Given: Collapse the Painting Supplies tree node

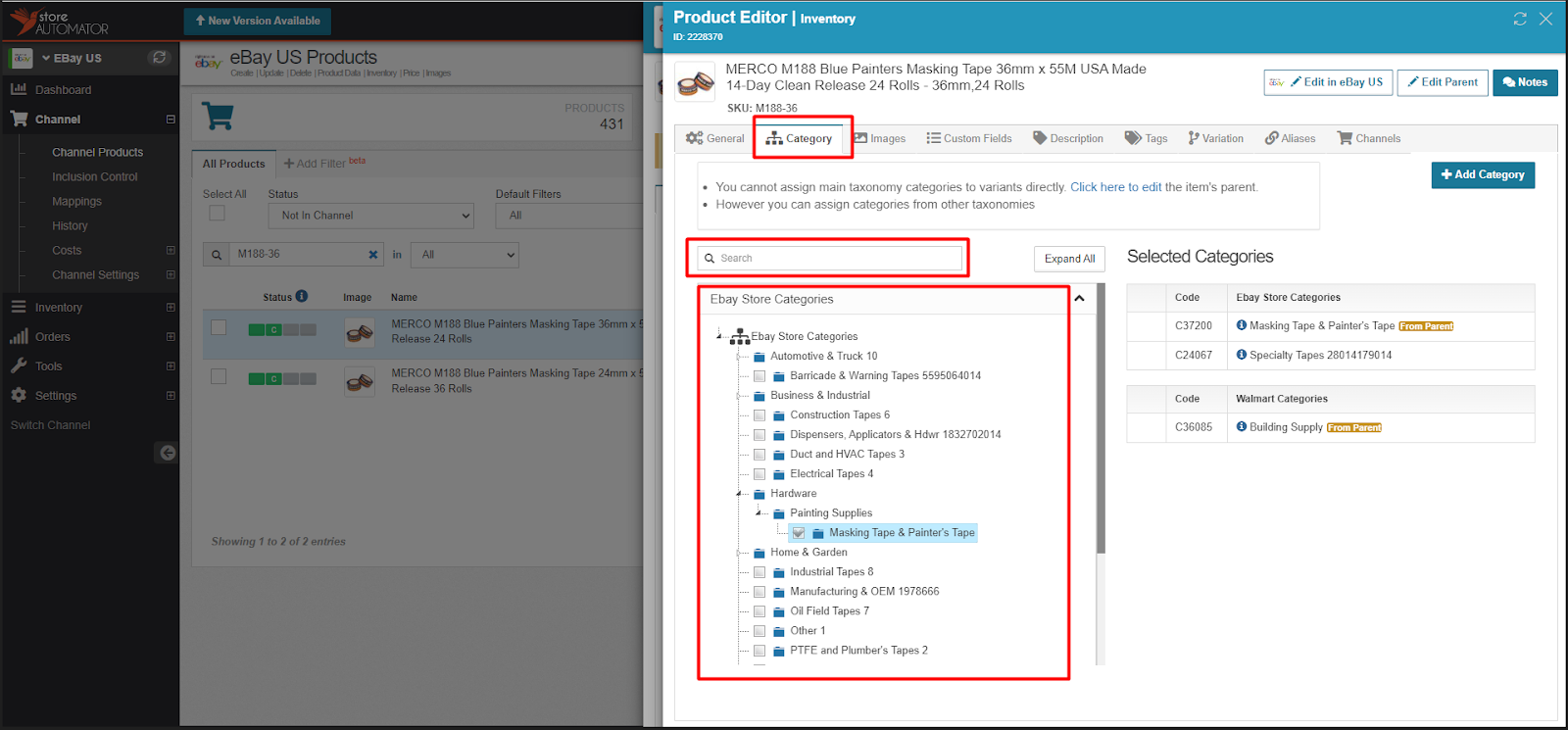Looking at the screenshot, I should [759, 512].
